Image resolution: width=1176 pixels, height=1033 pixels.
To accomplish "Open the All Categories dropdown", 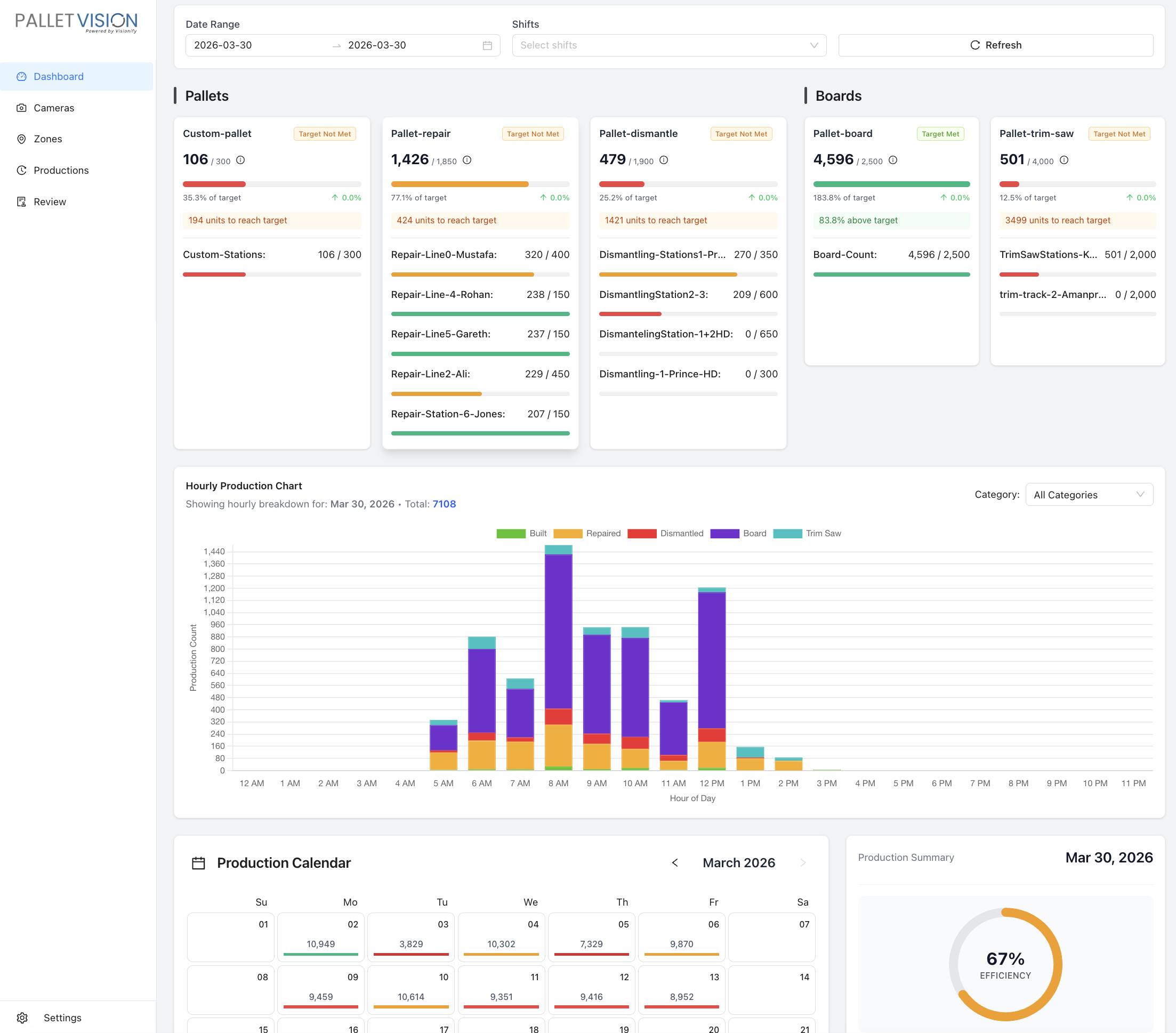I will click(1089, 495).
